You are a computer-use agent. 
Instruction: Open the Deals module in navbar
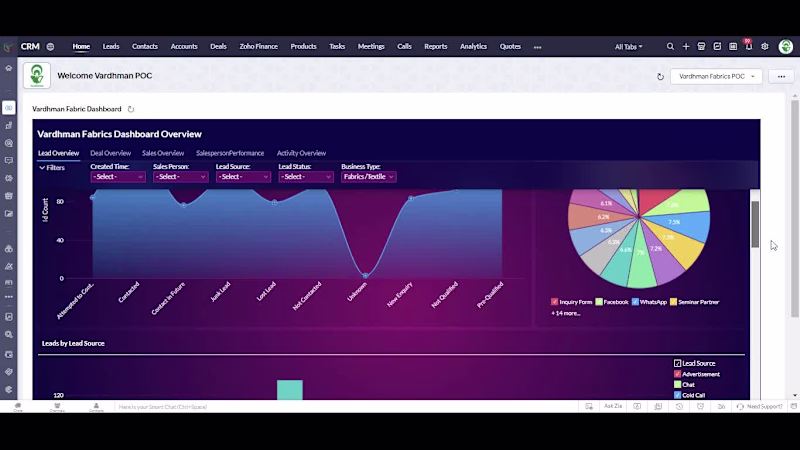218,46
